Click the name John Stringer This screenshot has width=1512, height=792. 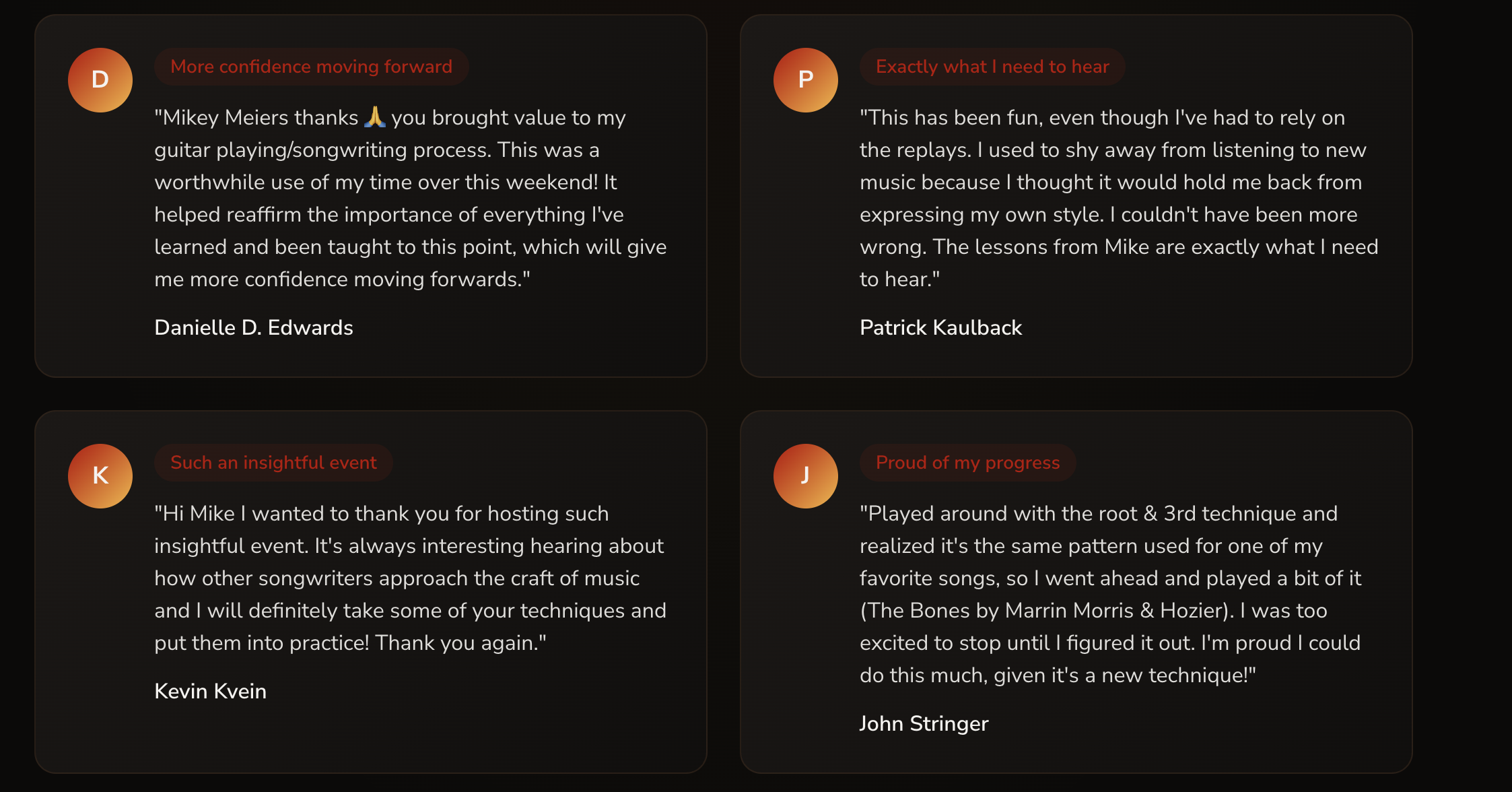(924, 723)
